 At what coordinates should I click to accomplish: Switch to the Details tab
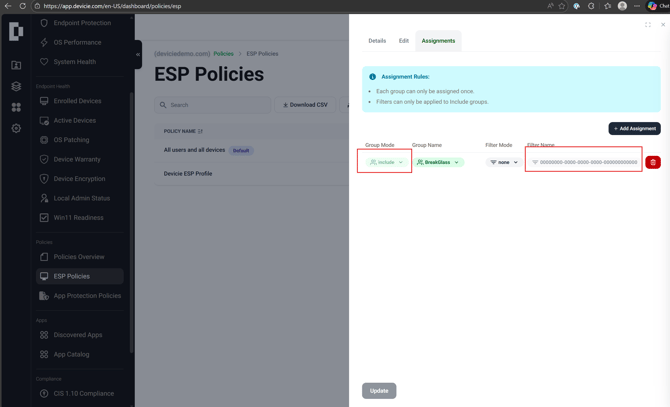pos(377,41)
